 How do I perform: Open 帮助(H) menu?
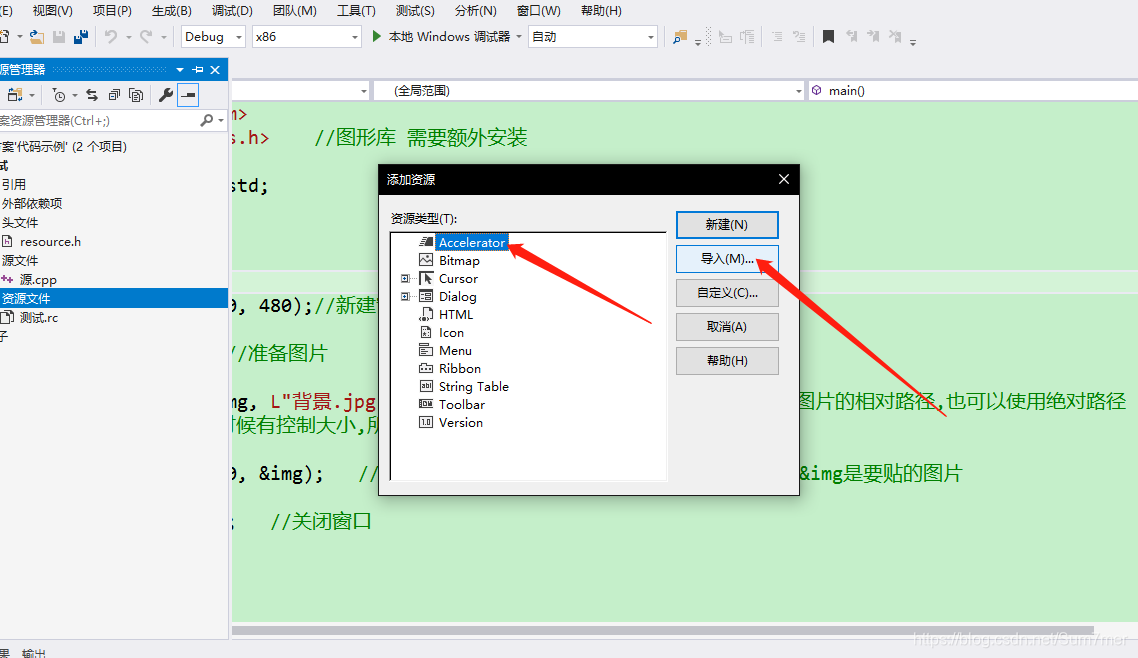(x=601, y=11)
